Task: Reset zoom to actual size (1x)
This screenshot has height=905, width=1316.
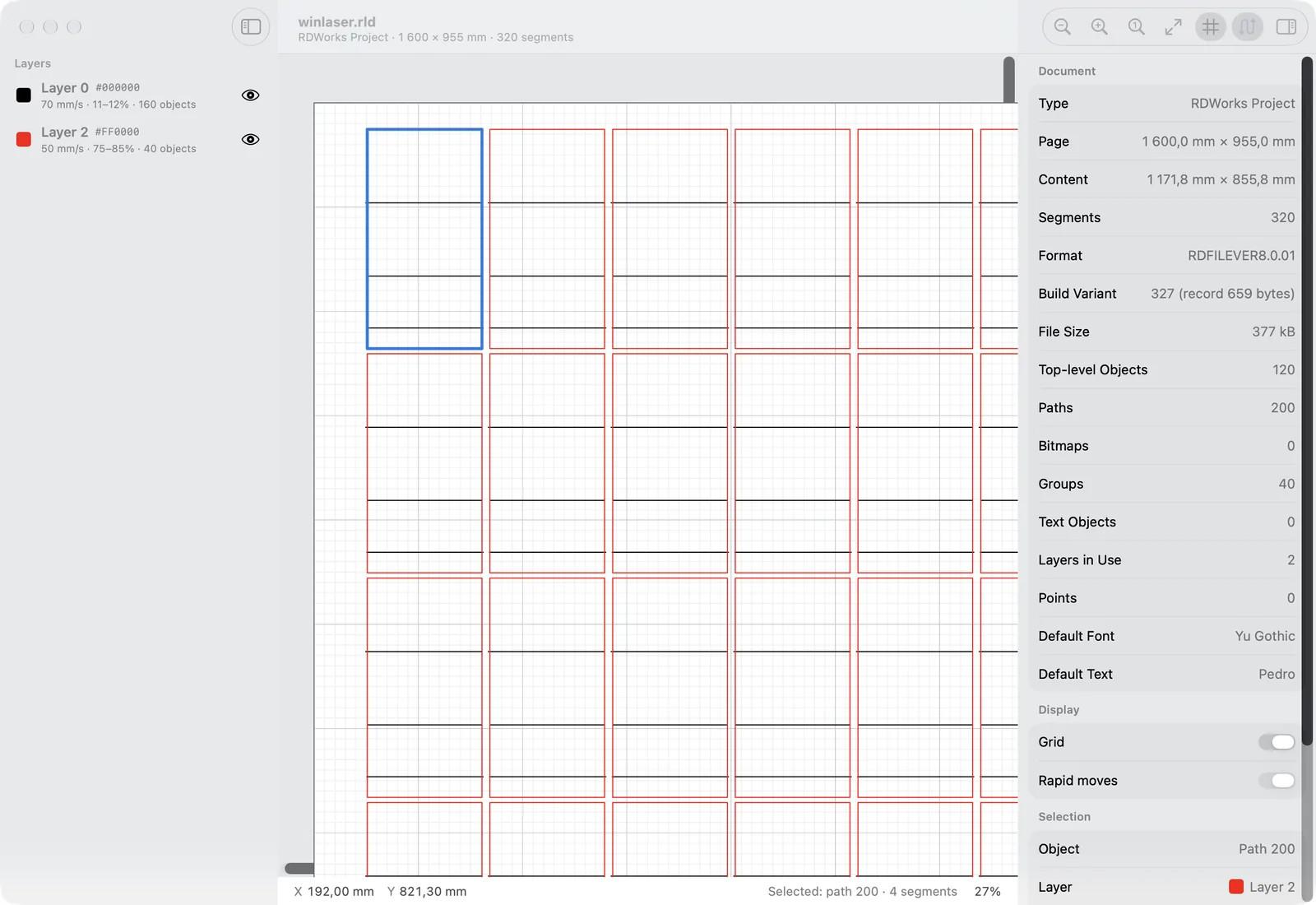Action: click(x=1136, y=27)
